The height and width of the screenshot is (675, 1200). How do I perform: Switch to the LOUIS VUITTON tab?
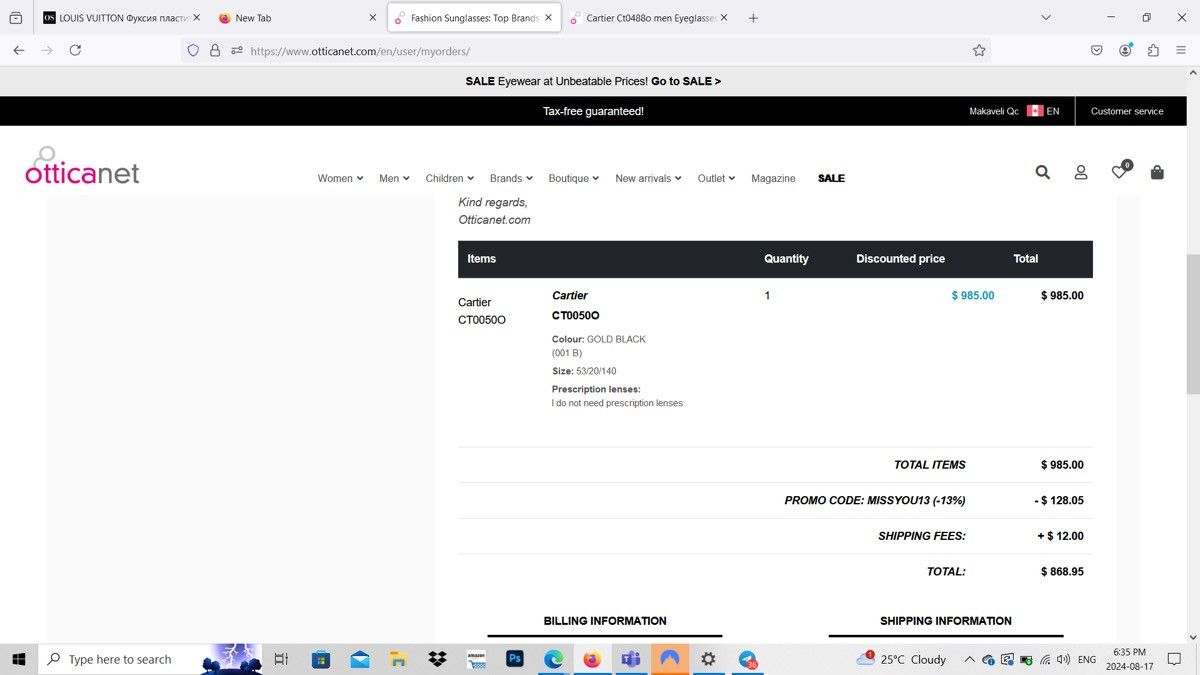[x=120, y=18]
